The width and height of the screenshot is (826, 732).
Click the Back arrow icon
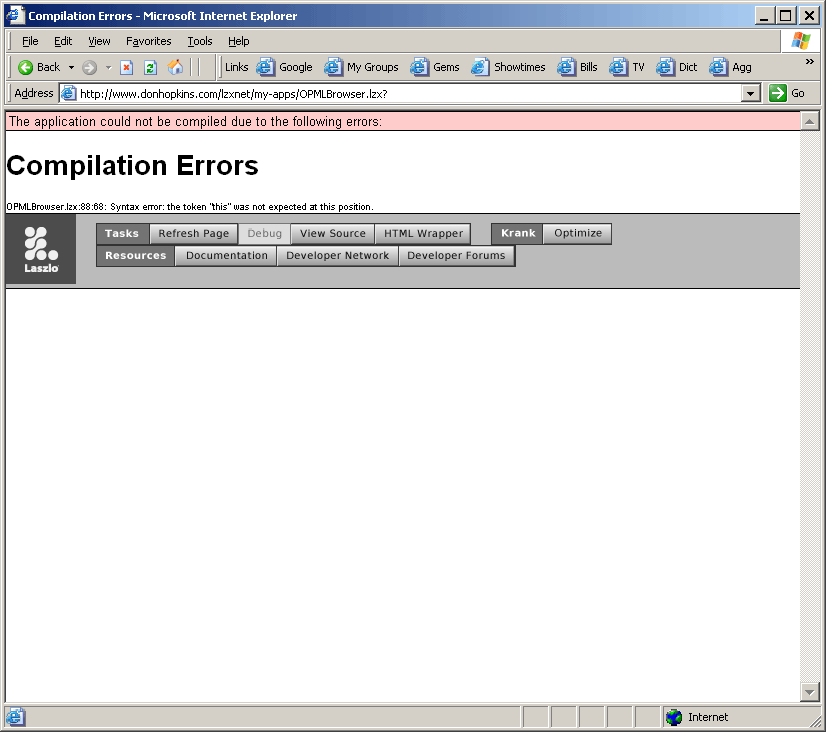coord(26,67)
